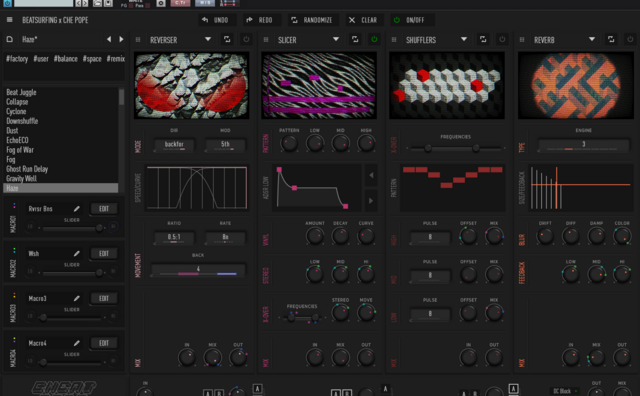Rename Rvrsr Bns macro with pencil icon

point(76,209)
